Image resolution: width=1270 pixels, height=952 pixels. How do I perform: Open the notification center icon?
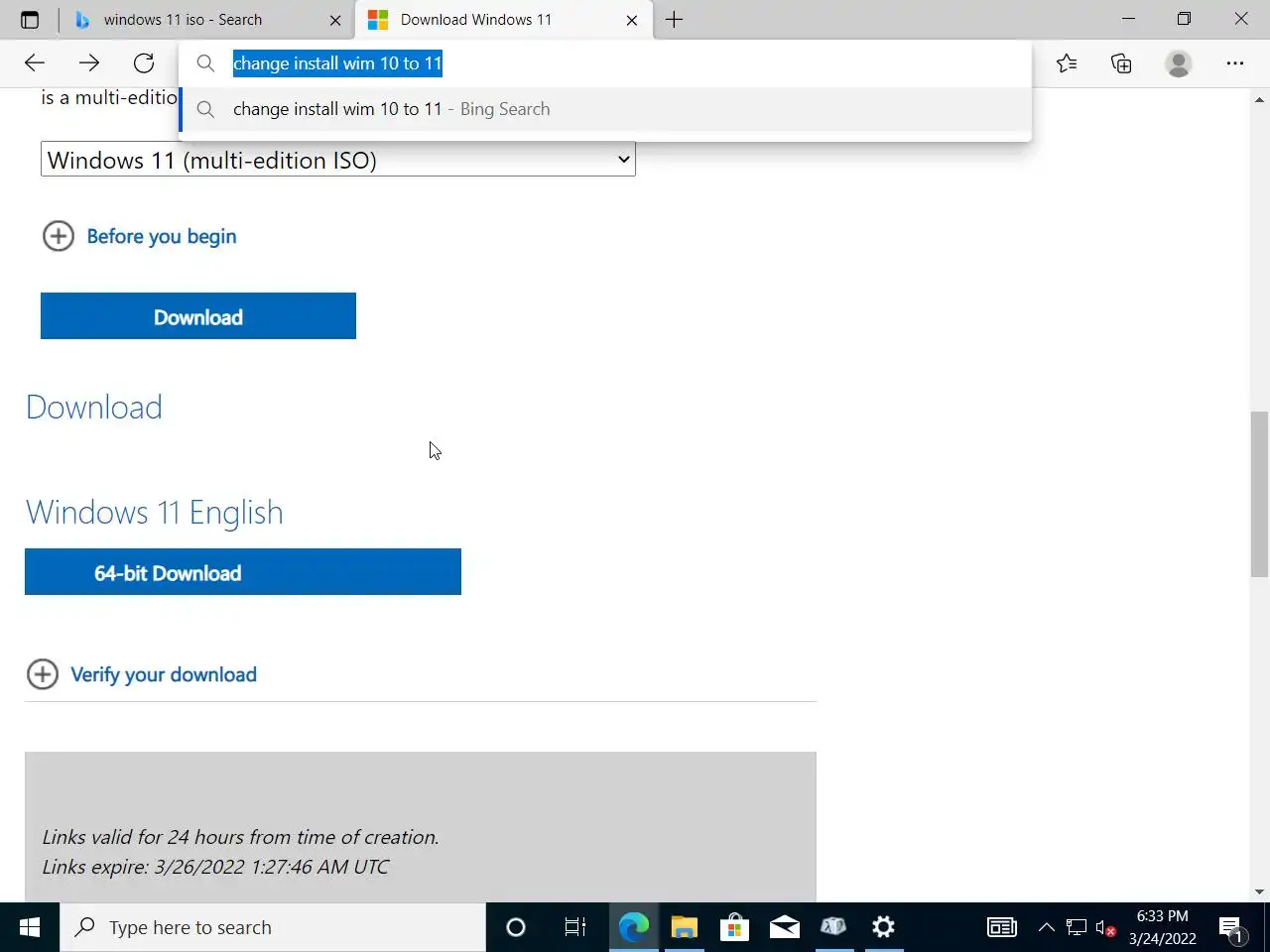tap(1233, 929)
